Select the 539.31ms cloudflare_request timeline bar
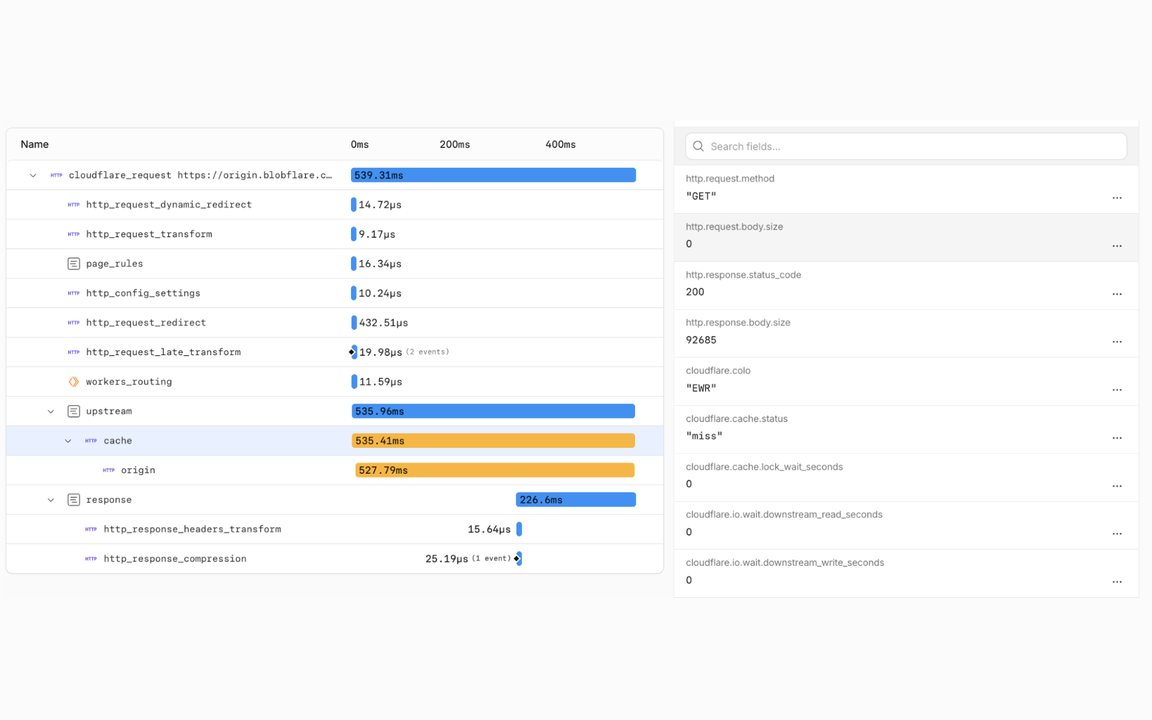This screenshot has height=720, width=1152. tap(494, 176)
